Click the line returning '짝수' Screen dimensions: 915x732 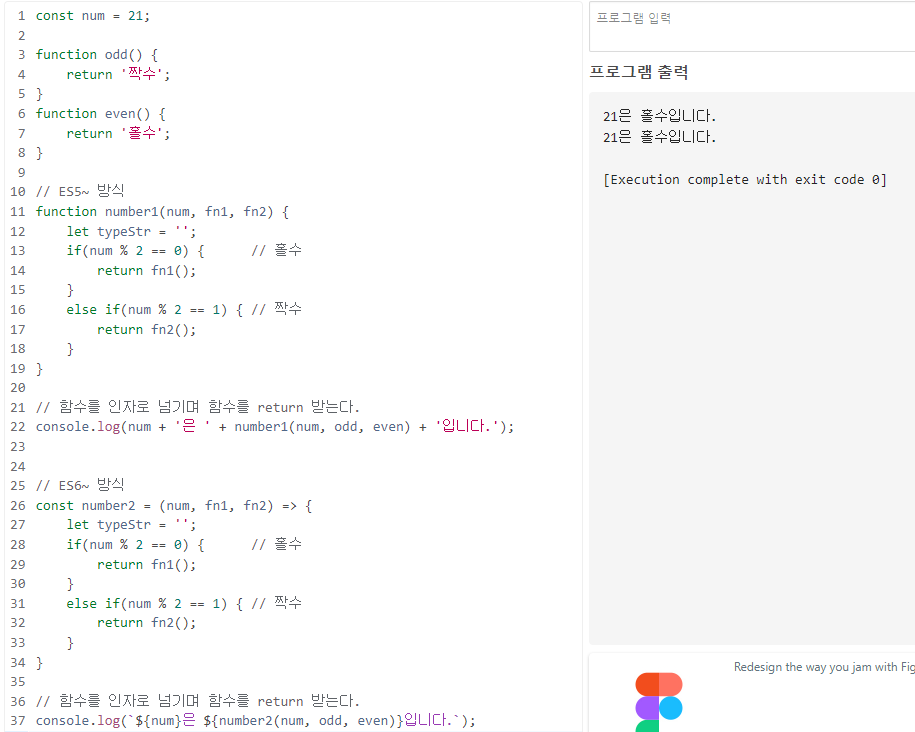pyautogui.click(x=118, y=74)
